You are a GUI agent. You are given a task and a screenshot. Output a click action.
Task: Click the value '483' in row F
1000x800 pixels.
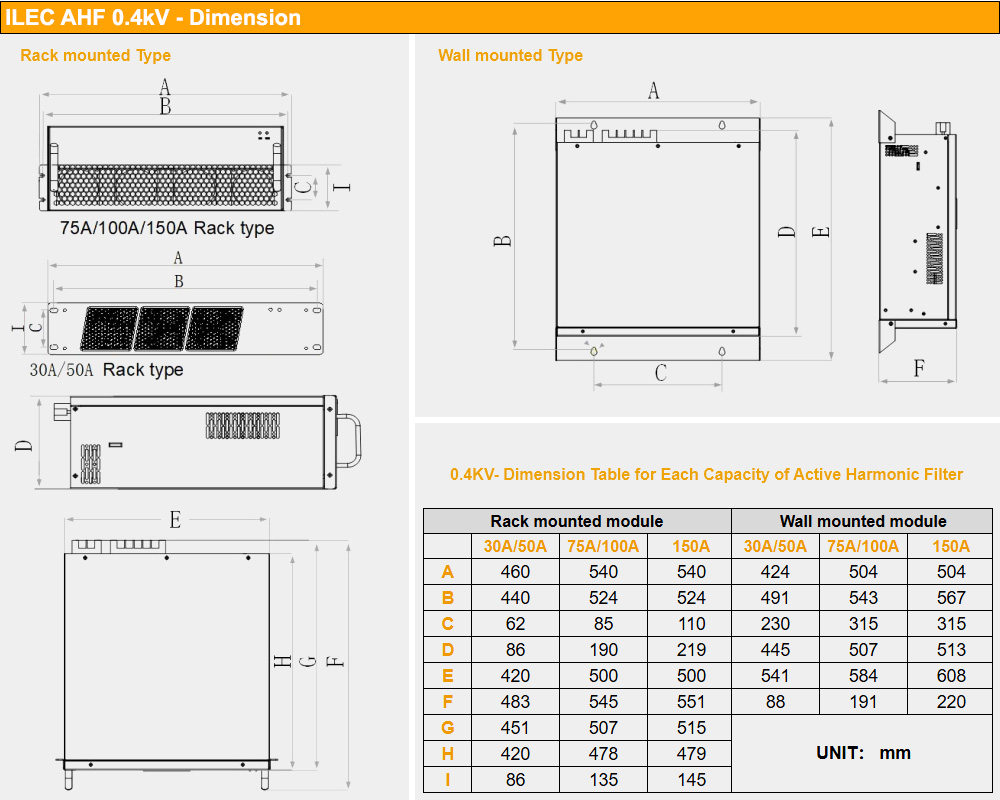[515, 702]
